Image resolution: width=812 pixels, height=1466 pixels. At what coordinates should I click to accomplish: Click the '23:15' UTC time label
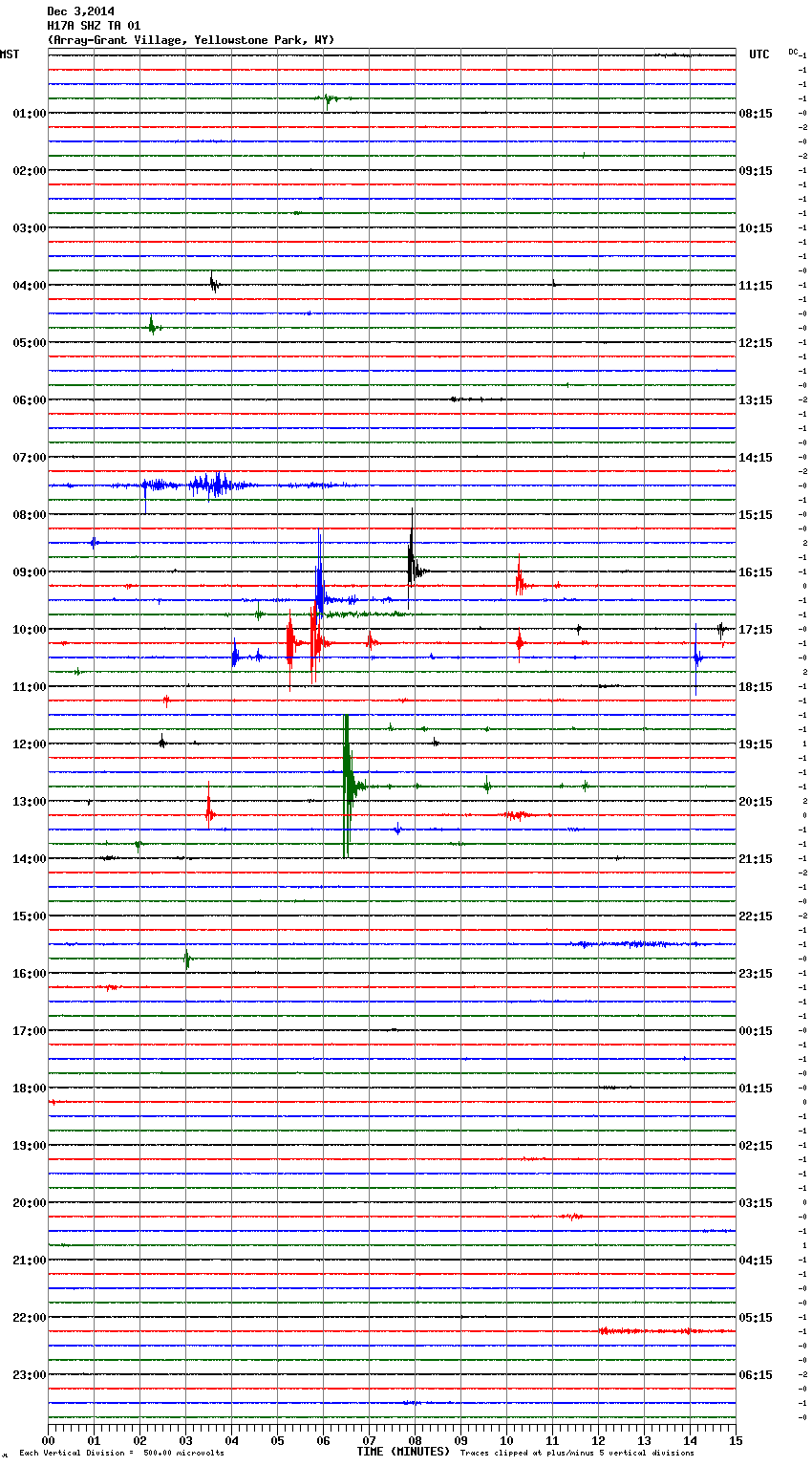(x=756, y=974)
